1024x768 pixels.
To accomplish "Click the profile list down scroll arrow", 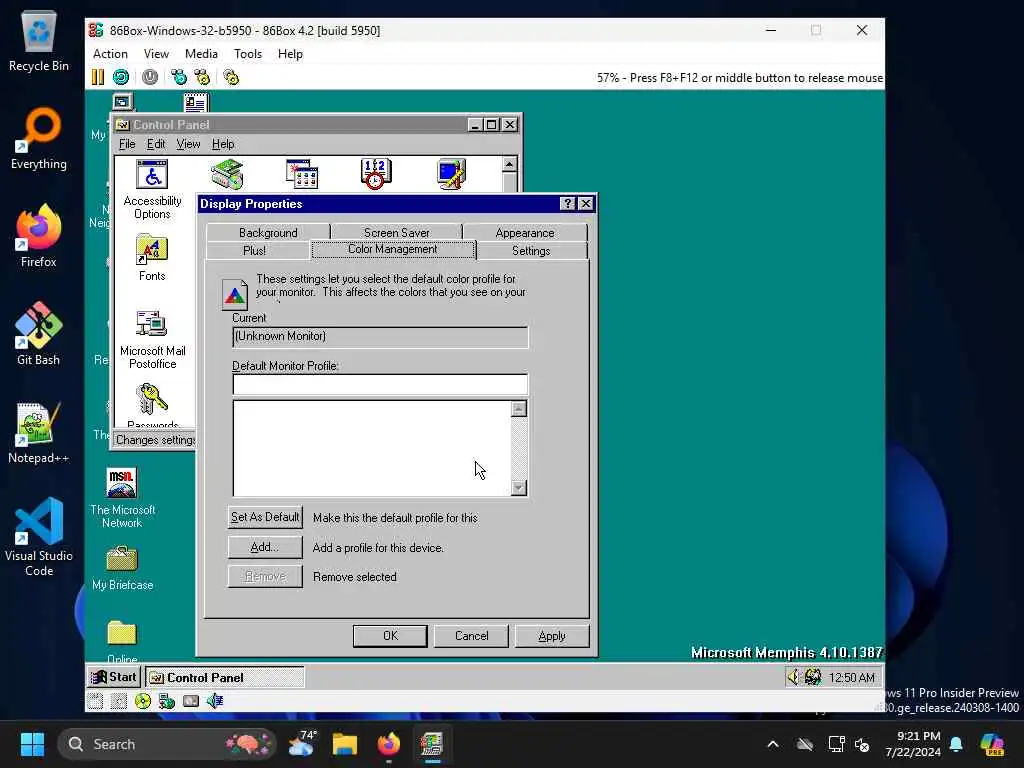I will click(x=519, y=487).
